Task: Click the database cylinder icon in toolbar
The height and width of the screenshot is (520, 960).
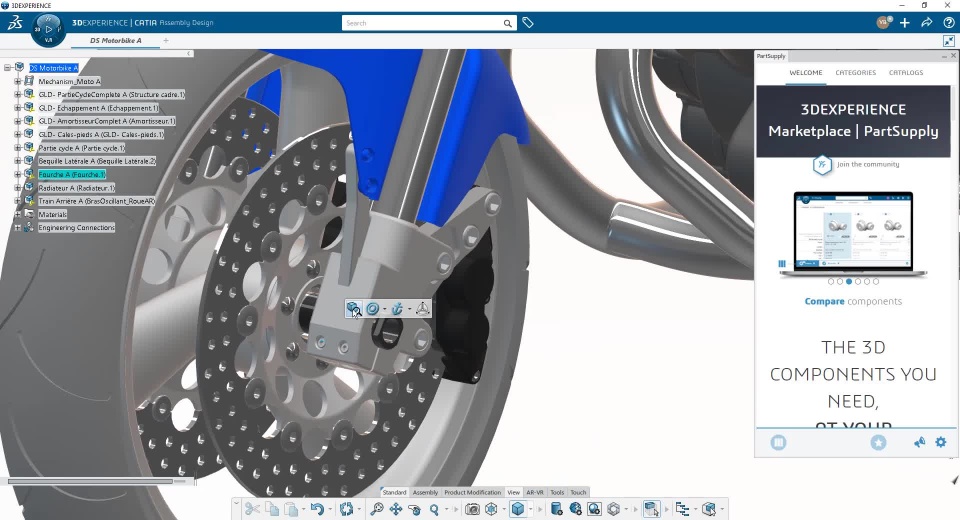Action: (x=556, y=509)
